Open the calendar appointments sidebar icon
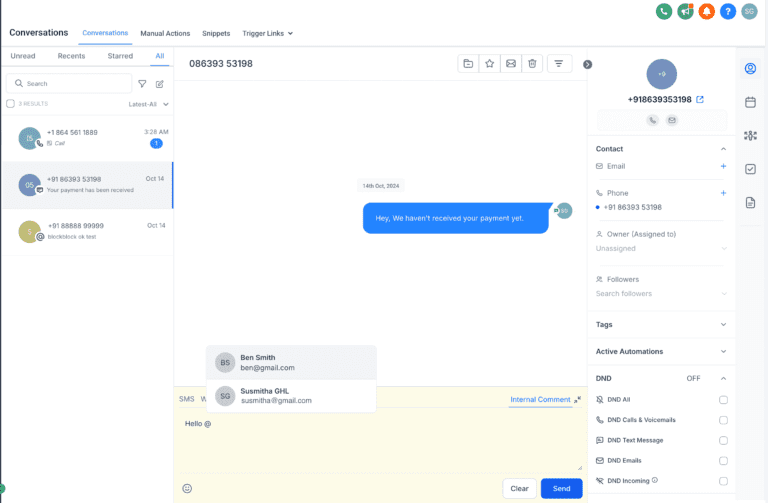 [x=750, y=102]
